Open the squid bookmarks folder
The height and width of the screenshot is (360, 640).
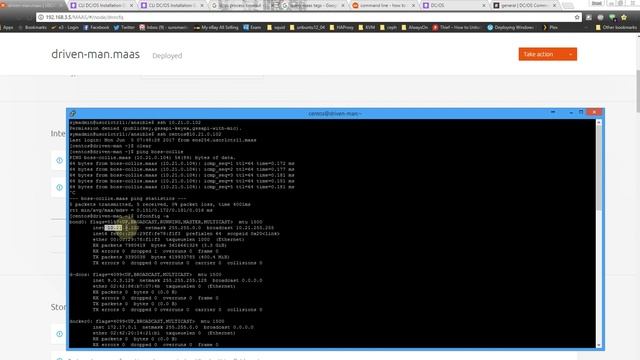276,27
